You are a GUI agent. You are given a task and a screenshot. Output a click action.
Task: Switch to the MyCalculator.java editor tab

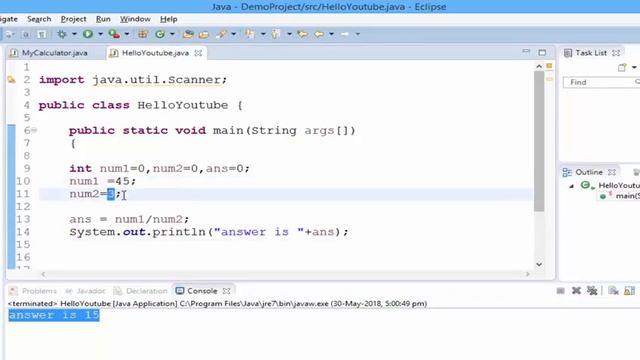click(54, 53)
